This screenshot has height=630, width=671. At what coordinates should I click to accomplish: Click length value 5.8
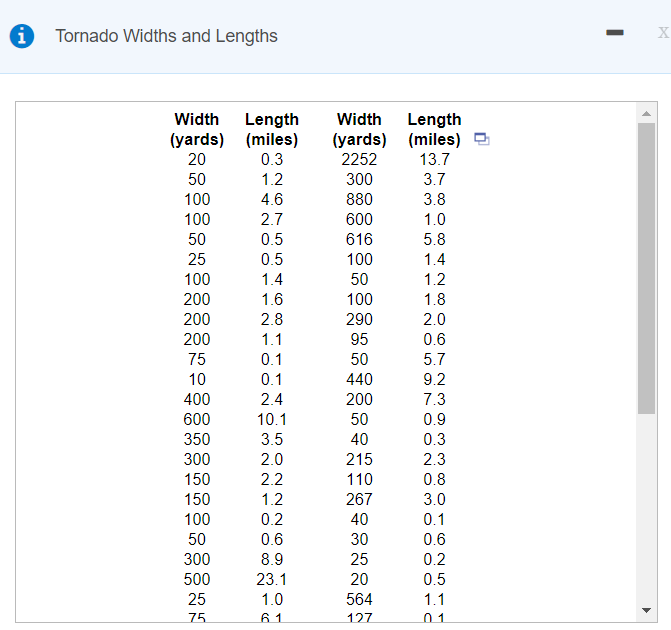click(434, 240)
